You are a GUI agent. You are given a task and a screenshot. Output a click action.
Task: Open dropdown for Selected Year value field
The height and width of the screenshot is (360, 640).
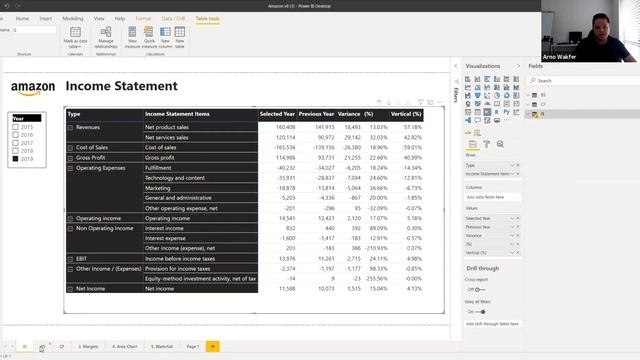(512, 218)
